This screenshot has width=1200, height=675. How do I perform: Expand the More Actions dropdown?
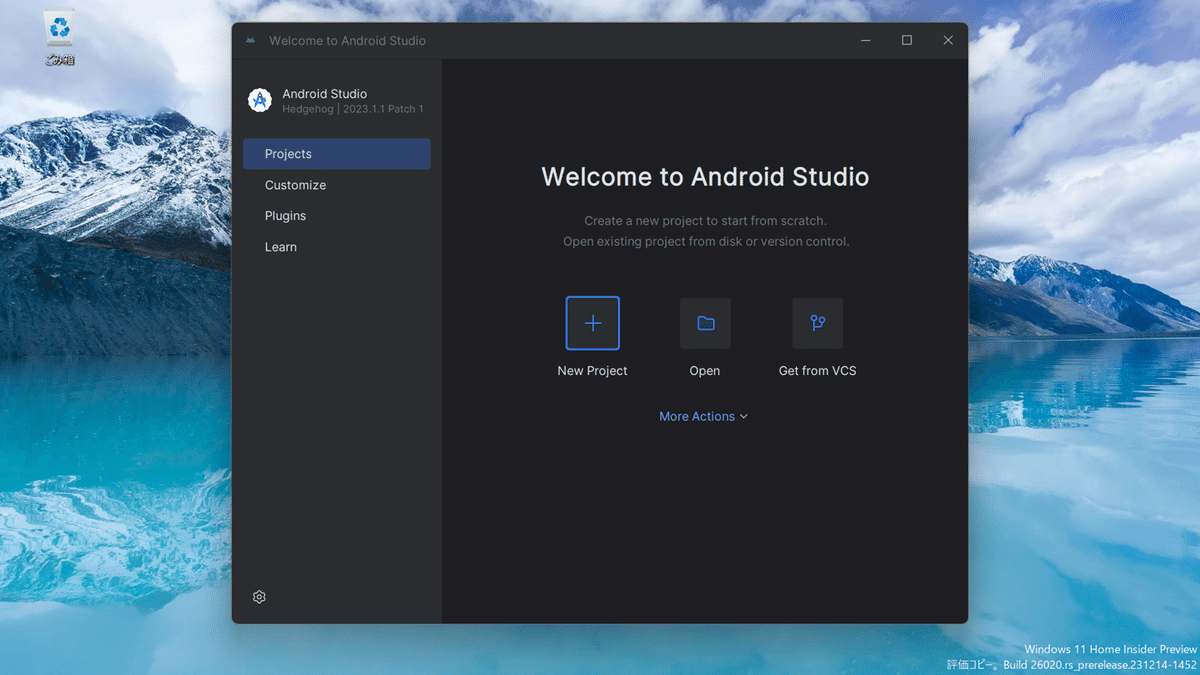point(704,416)
